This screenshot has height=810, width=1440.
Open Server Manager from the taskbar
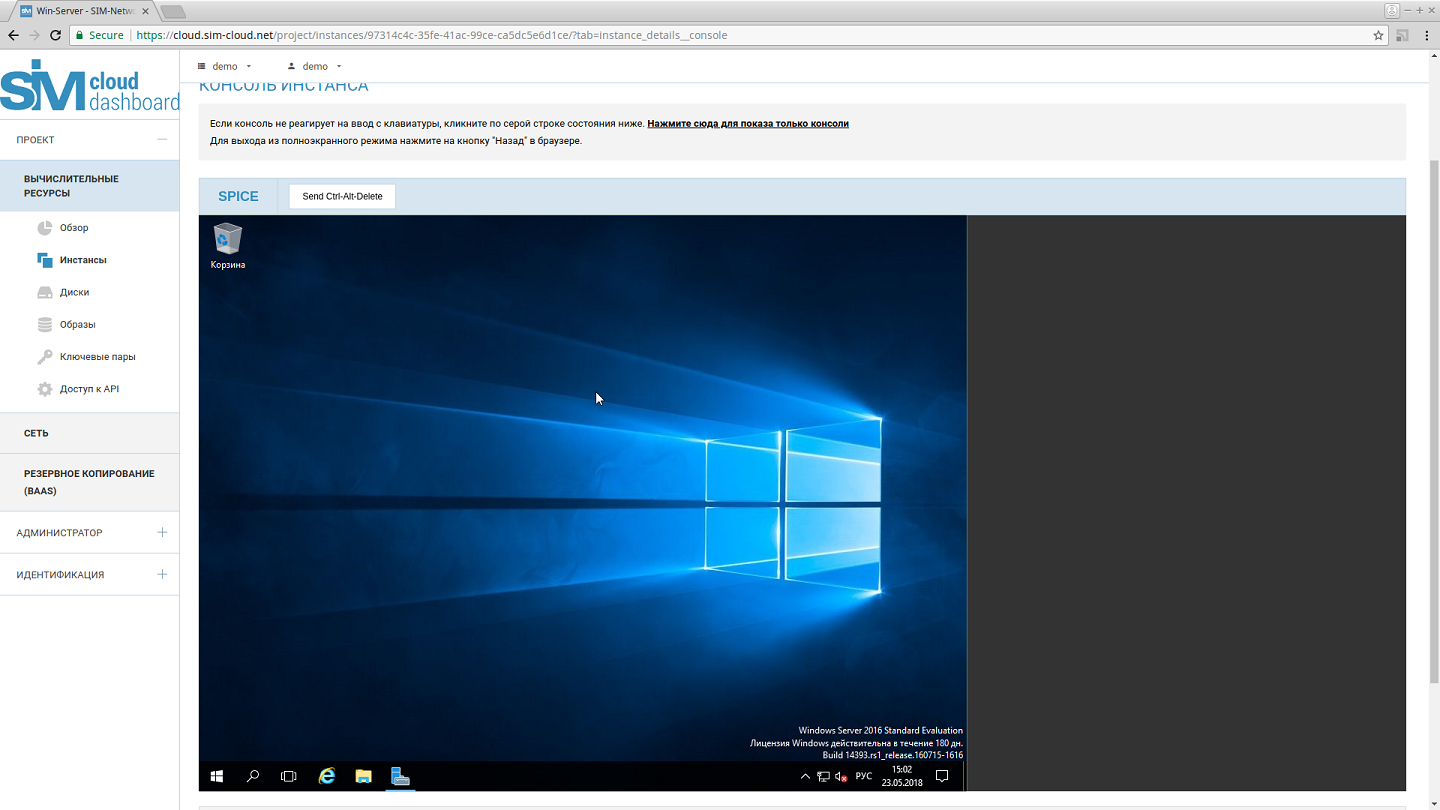click(400, 776)
